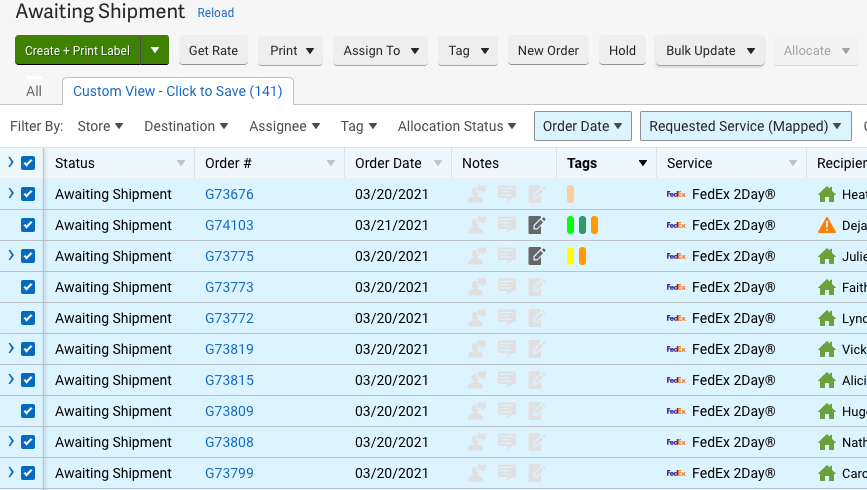This screenshot has height=490, width=867.
Task: Click the Reload link
Action: pos(215,13)
